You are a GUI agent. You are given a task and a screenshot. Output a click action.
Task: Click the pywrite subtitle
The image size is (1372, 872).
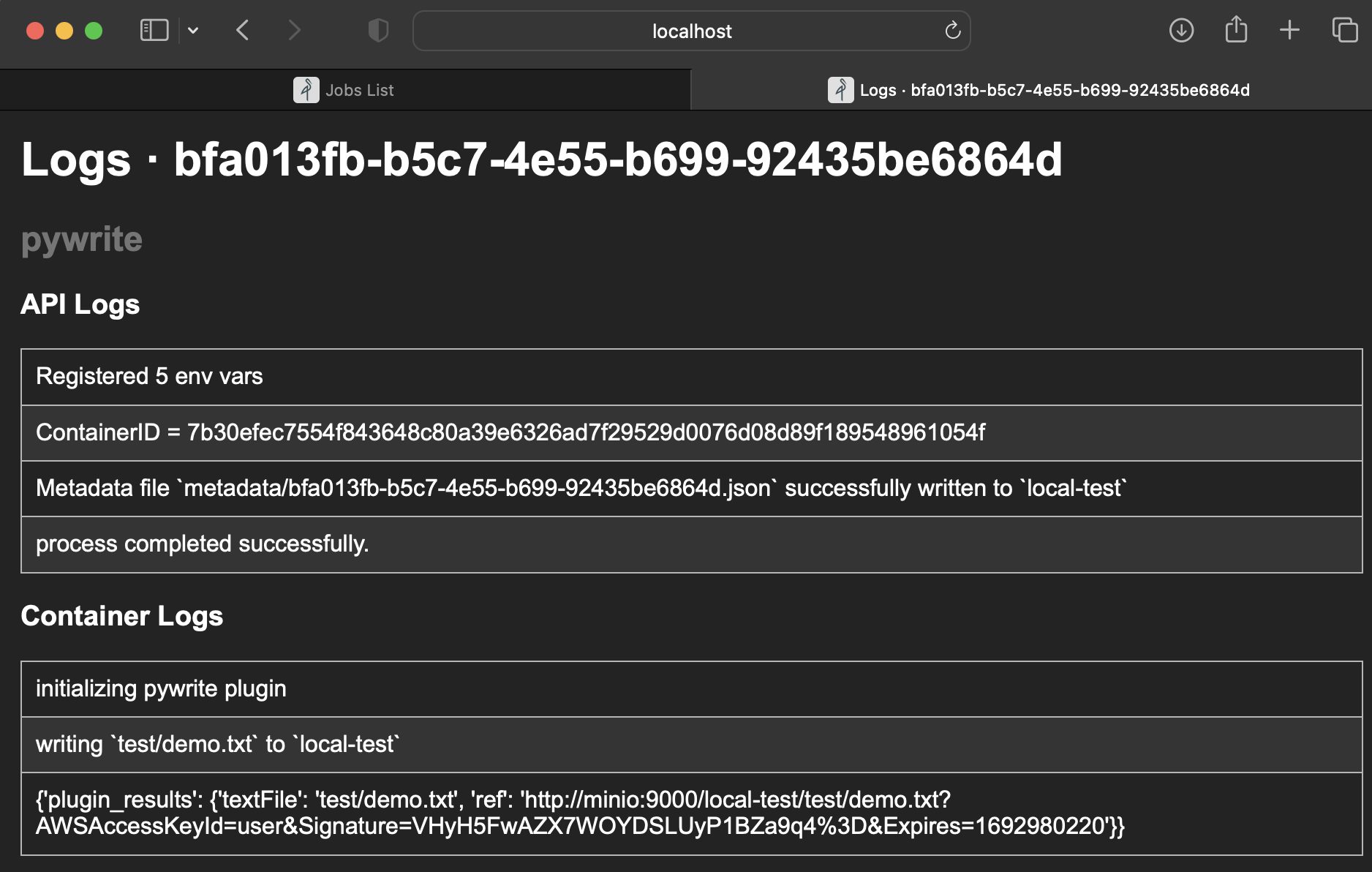click(82, 240)
